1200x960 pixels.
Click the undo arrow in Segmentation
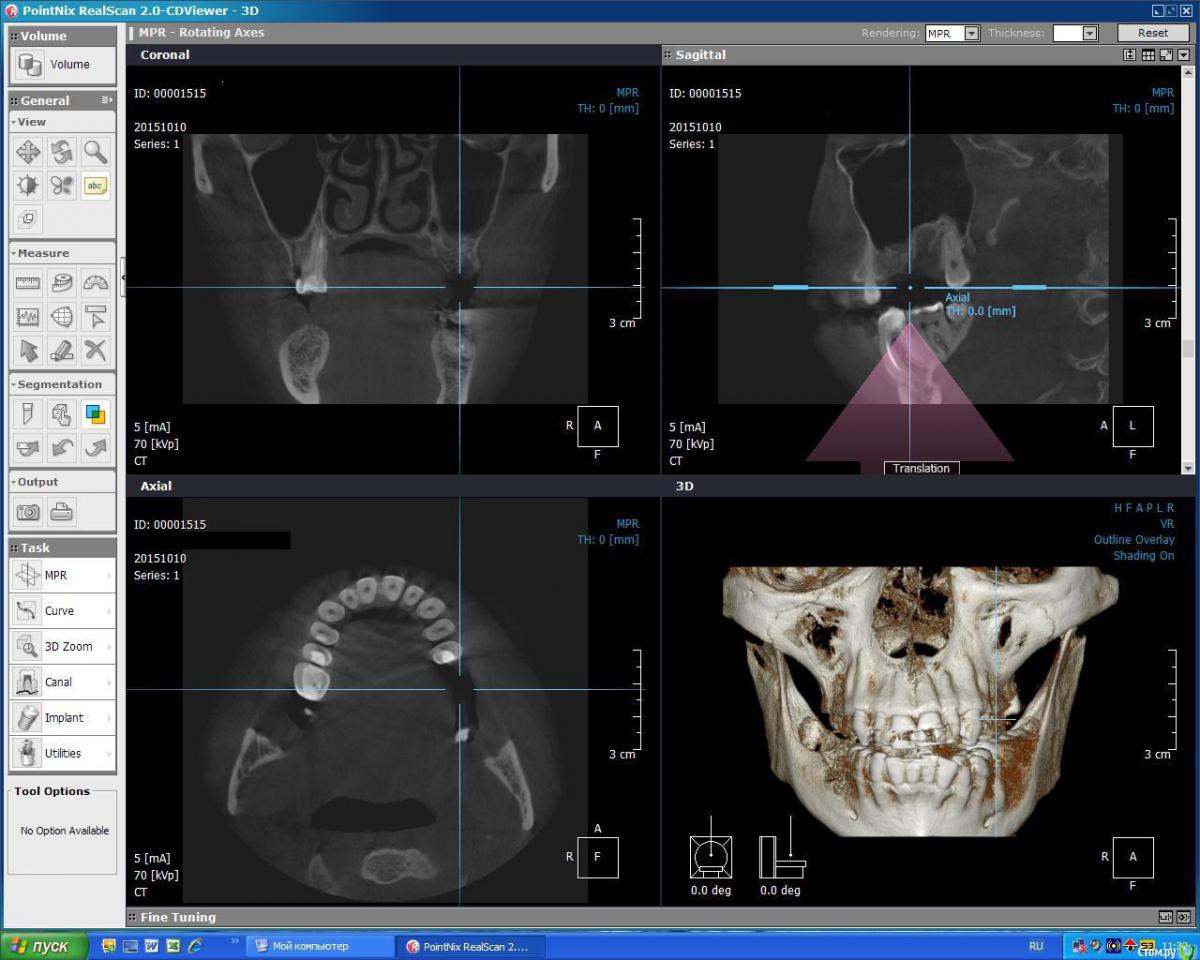[x=62, y=447]
